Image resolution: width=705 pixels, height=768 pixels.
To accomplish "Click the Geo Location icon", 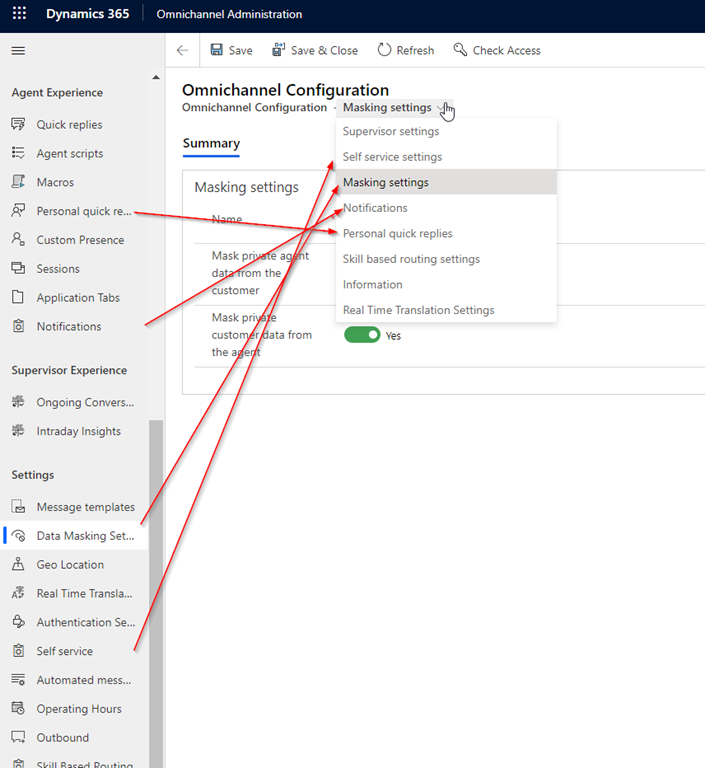I will [x=18, y=564].
